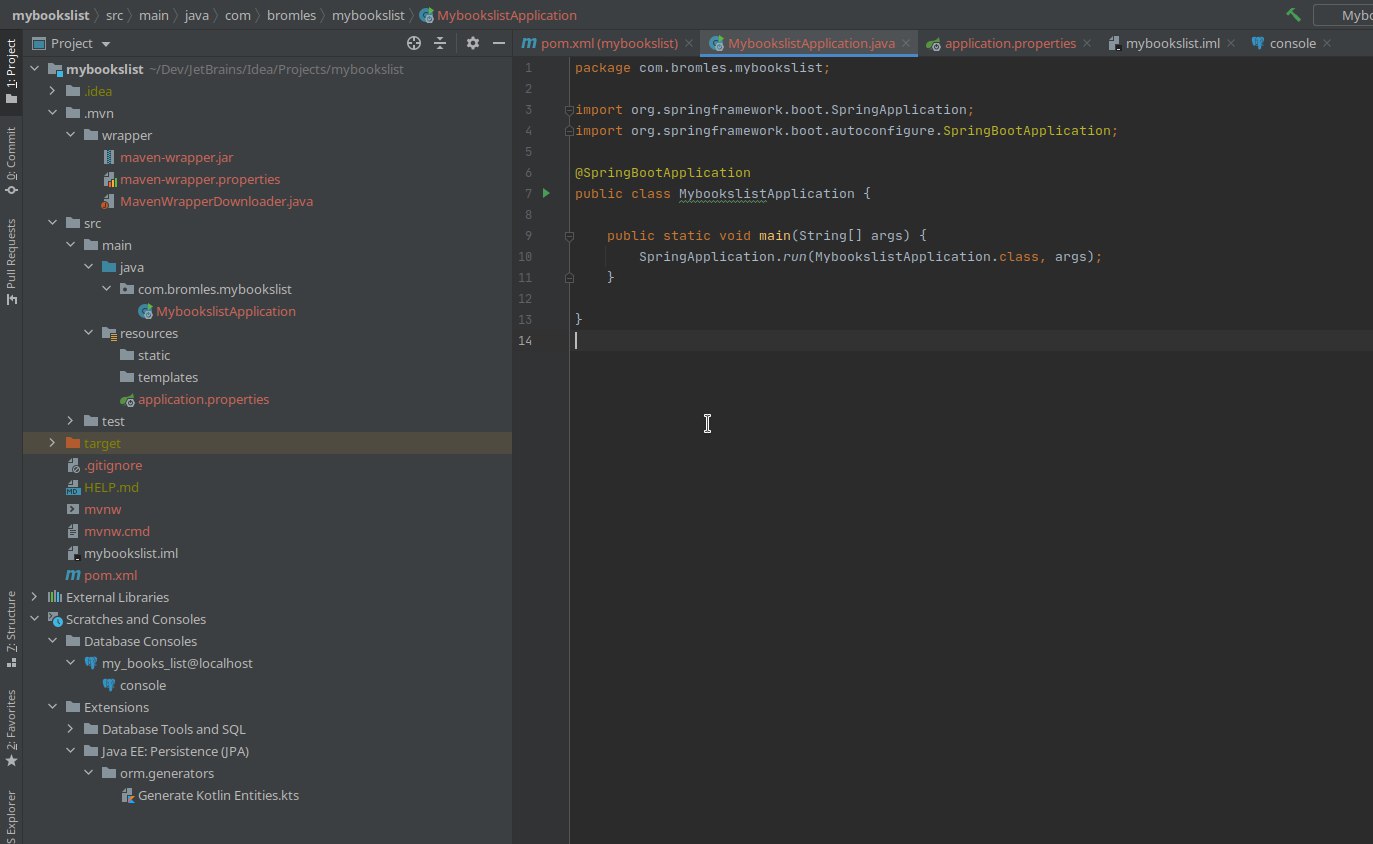The height and width of the screenshot is (844, 1373).
Task: Select the mvnw file
Action: tap(102, 509)
